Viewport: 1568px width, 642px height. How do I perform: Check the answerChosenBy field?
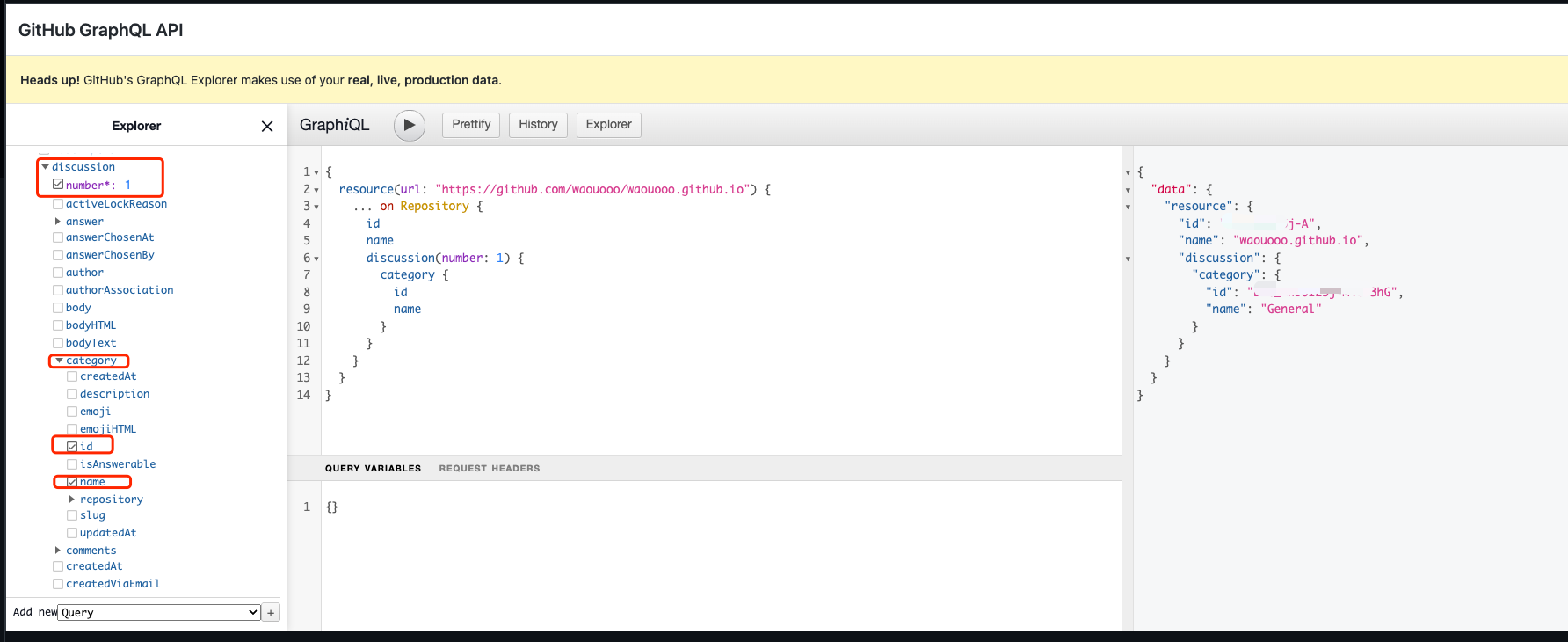click(x=58, y=255)
